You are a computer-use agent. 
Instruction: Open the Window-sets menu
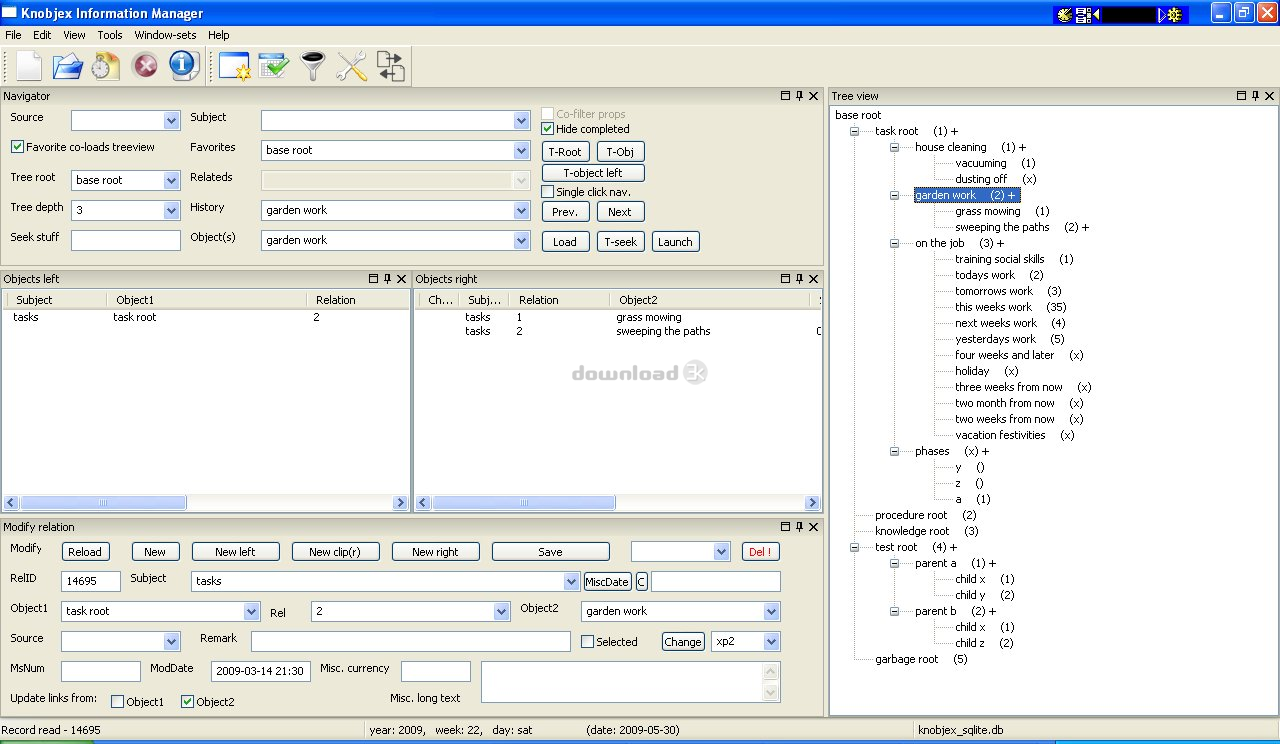[166, 35]
